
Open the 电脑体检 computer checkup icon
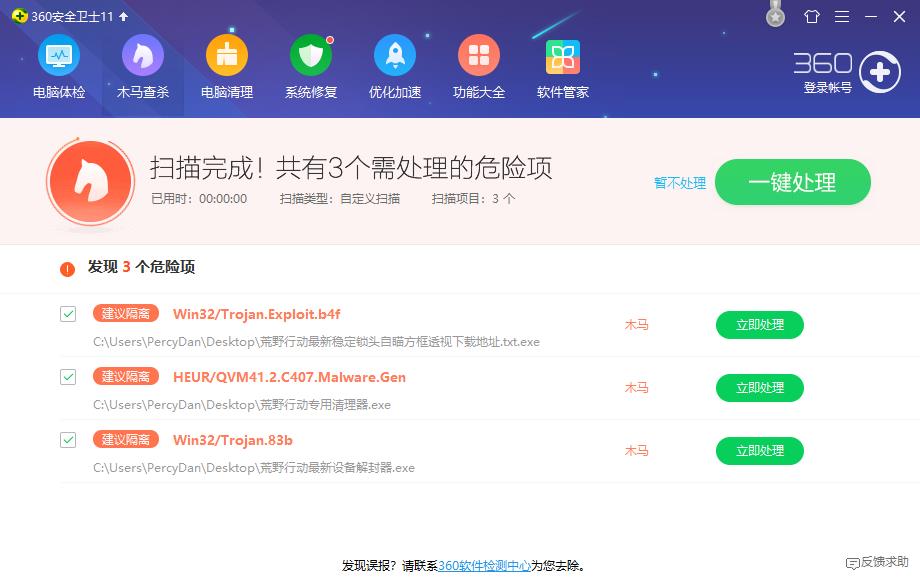coord(59,56)
